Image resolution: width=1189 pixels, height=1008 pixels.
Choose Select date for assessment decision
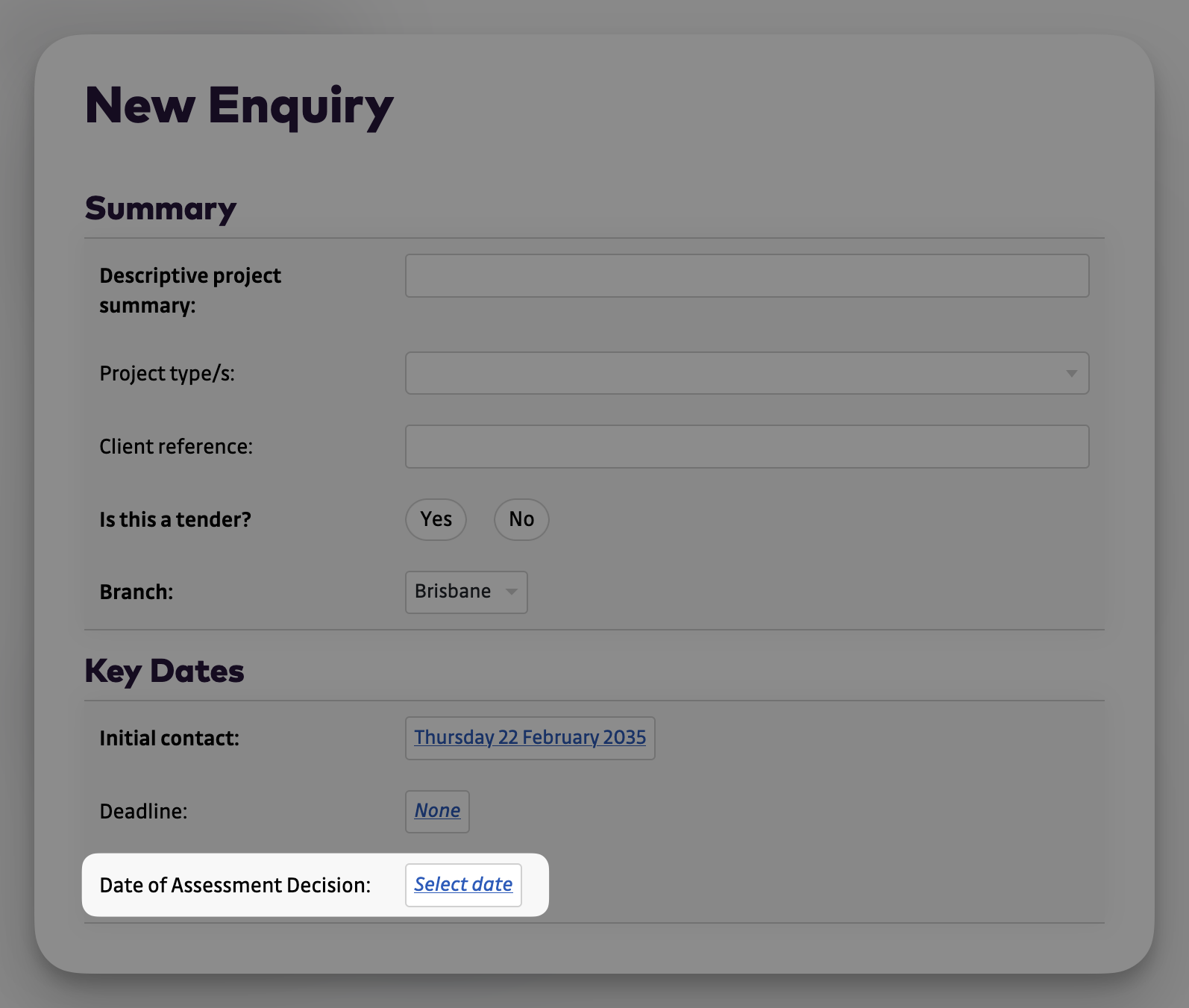coord(462,885)
